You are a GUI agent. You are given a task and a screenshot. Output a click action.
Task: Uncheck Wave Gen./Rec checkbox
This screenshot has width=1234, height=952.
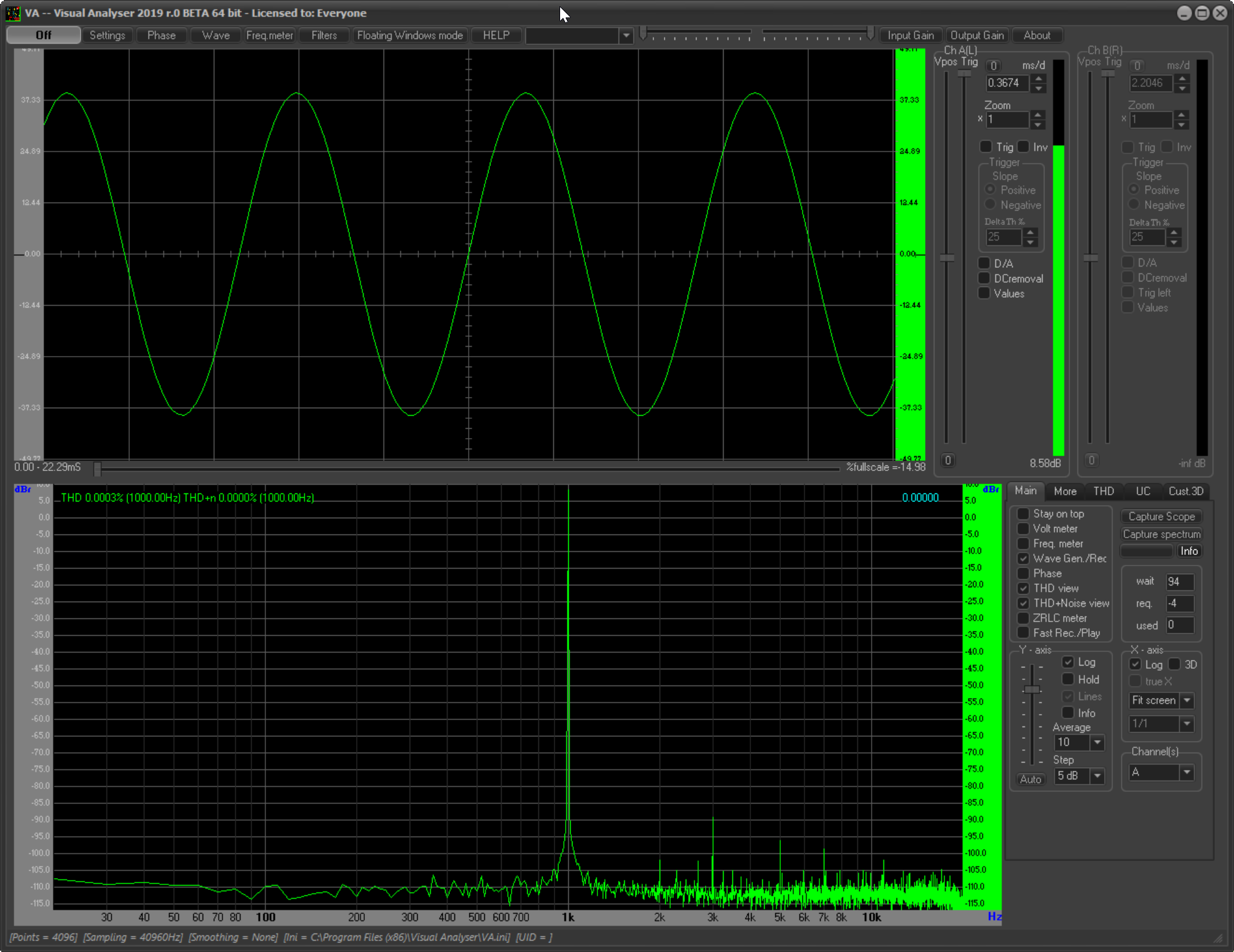point(1023,559)
